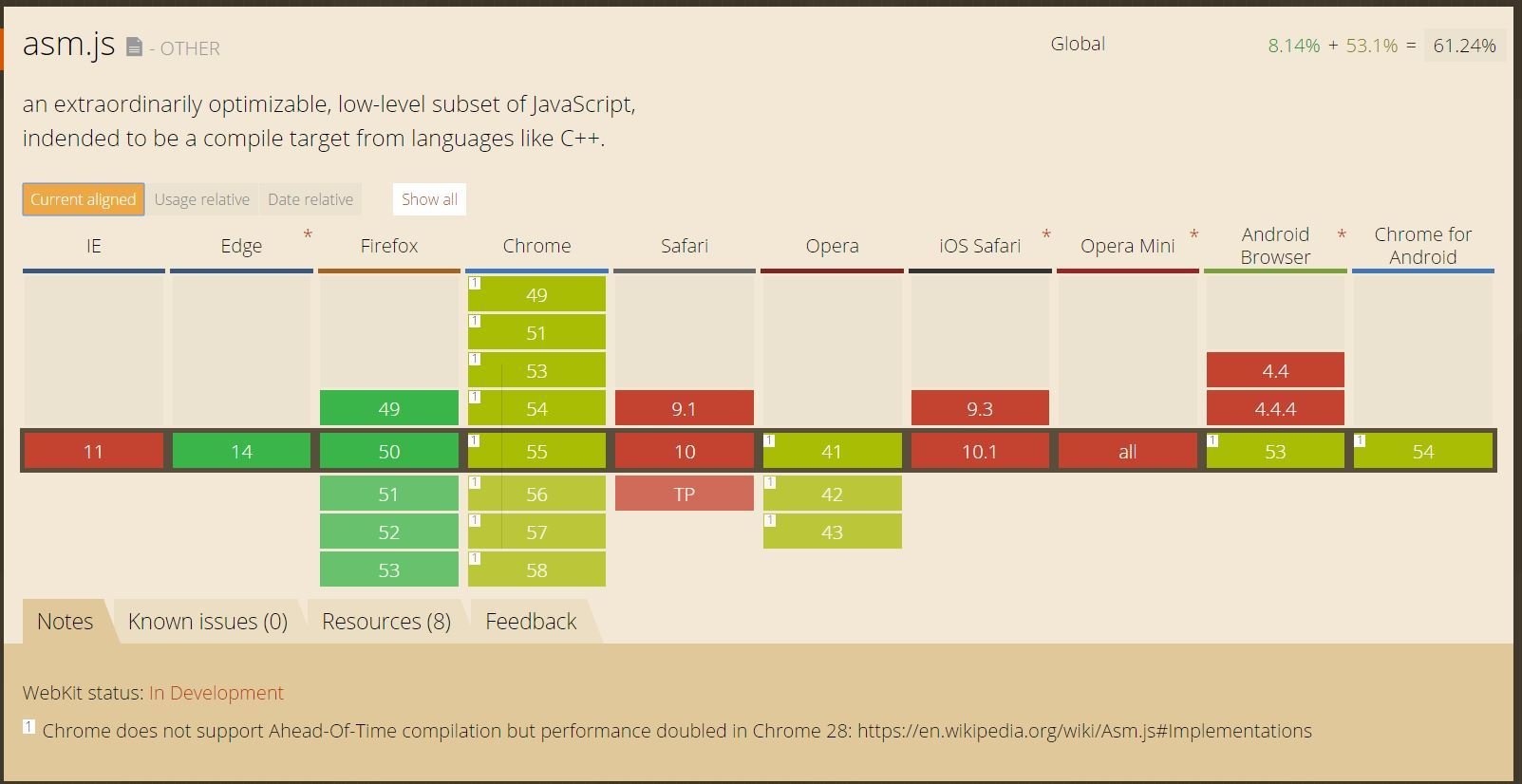1522x784 pixels.
Task: Switch to the Resources (8) tab
Action: [385, 621]
